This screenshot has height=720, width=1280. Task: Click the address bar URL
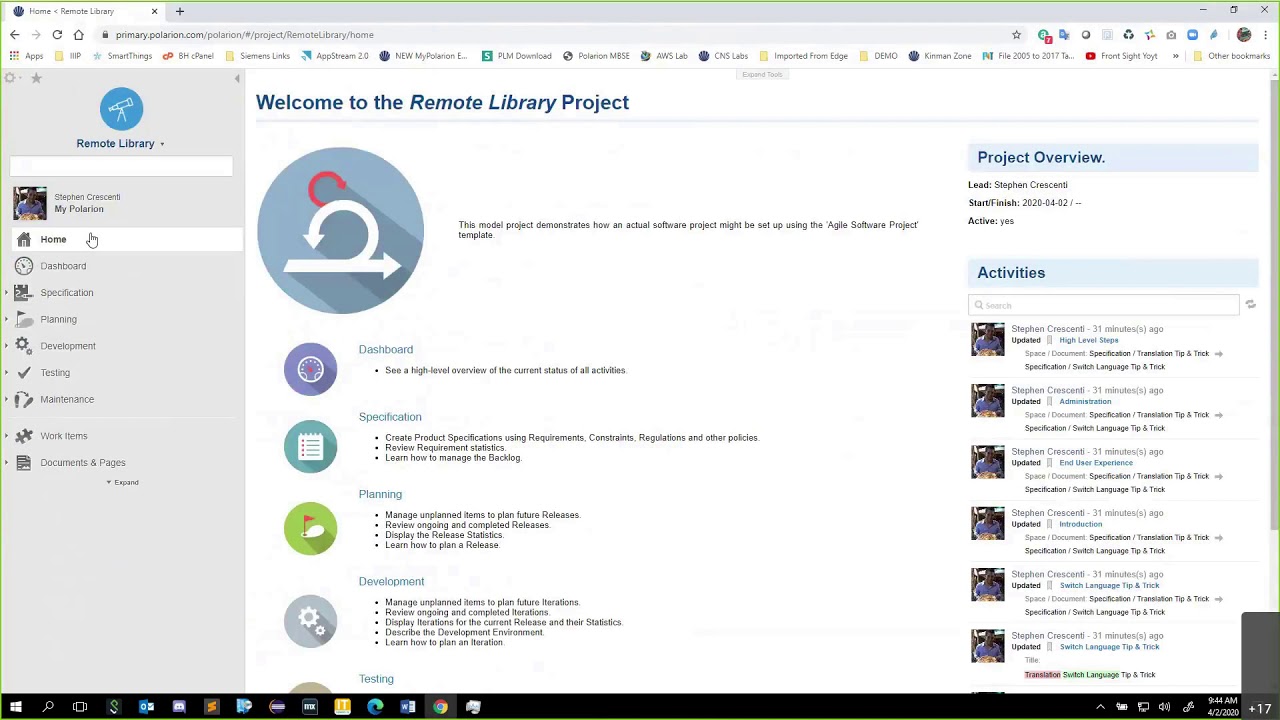pyautogui.click(x=245, y=35)
